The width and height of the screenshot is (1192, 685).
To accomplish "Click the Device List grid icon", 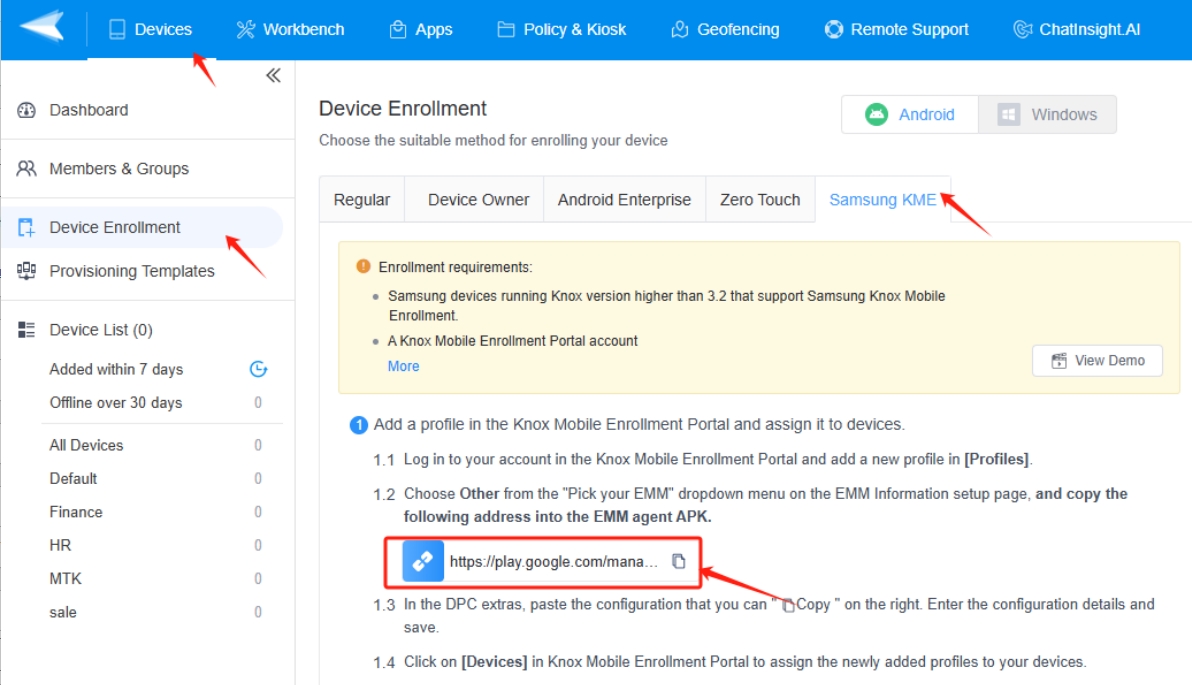I will (27, 330).
